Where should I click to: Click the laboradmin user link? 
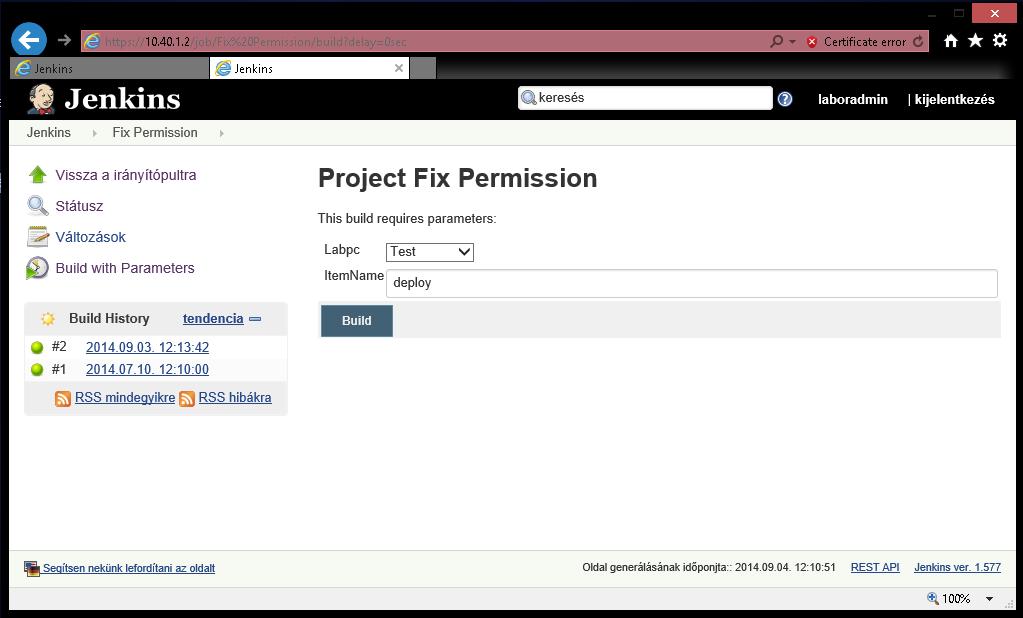(x=853, y=99)
